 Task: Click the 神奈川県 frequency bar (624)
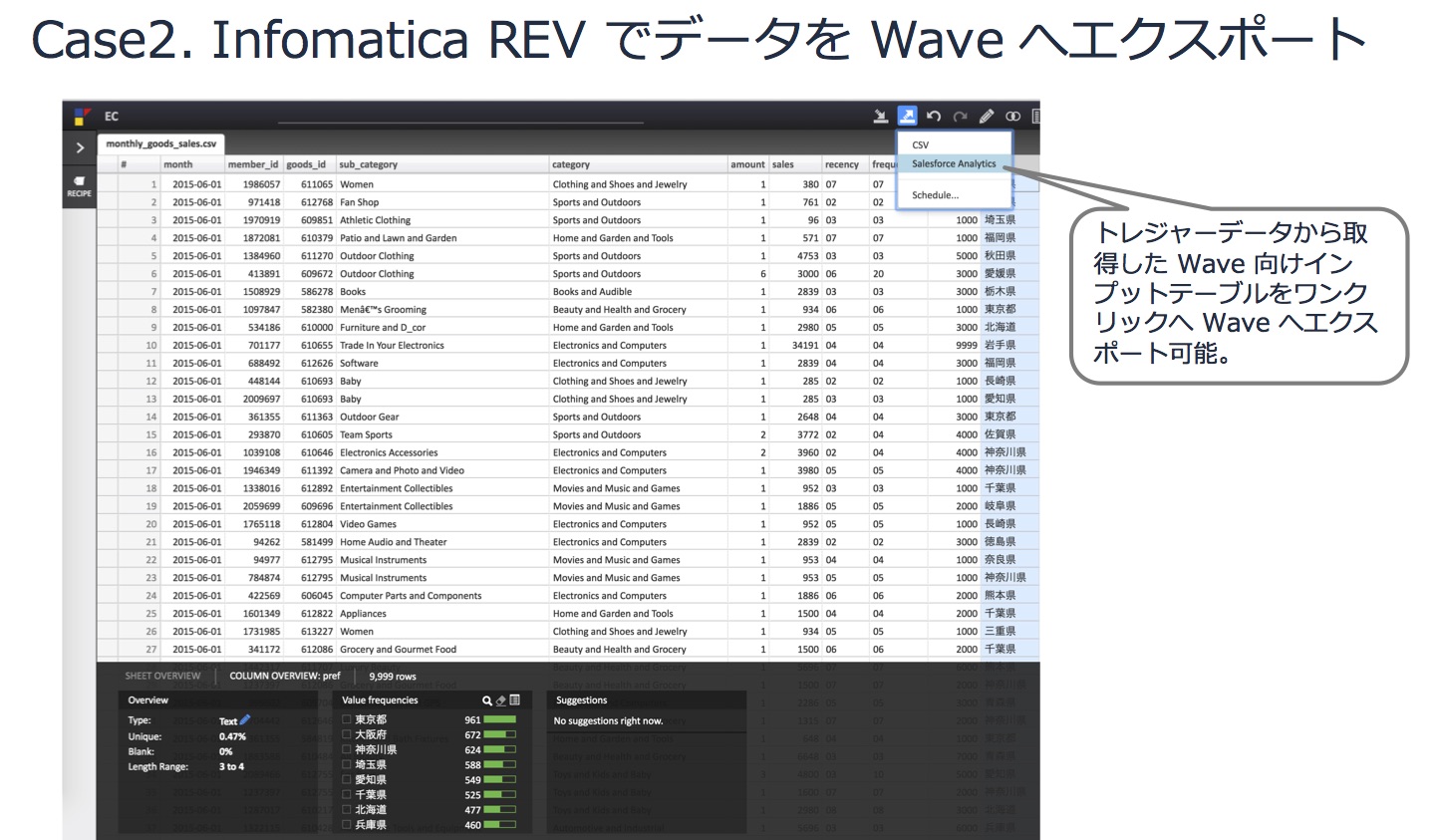pos(500,749)
